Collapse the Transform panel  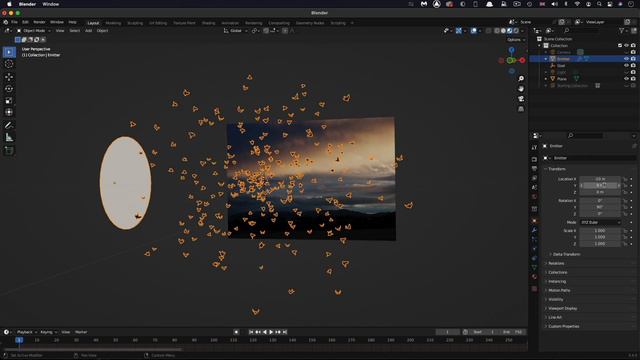click(557, 169)
